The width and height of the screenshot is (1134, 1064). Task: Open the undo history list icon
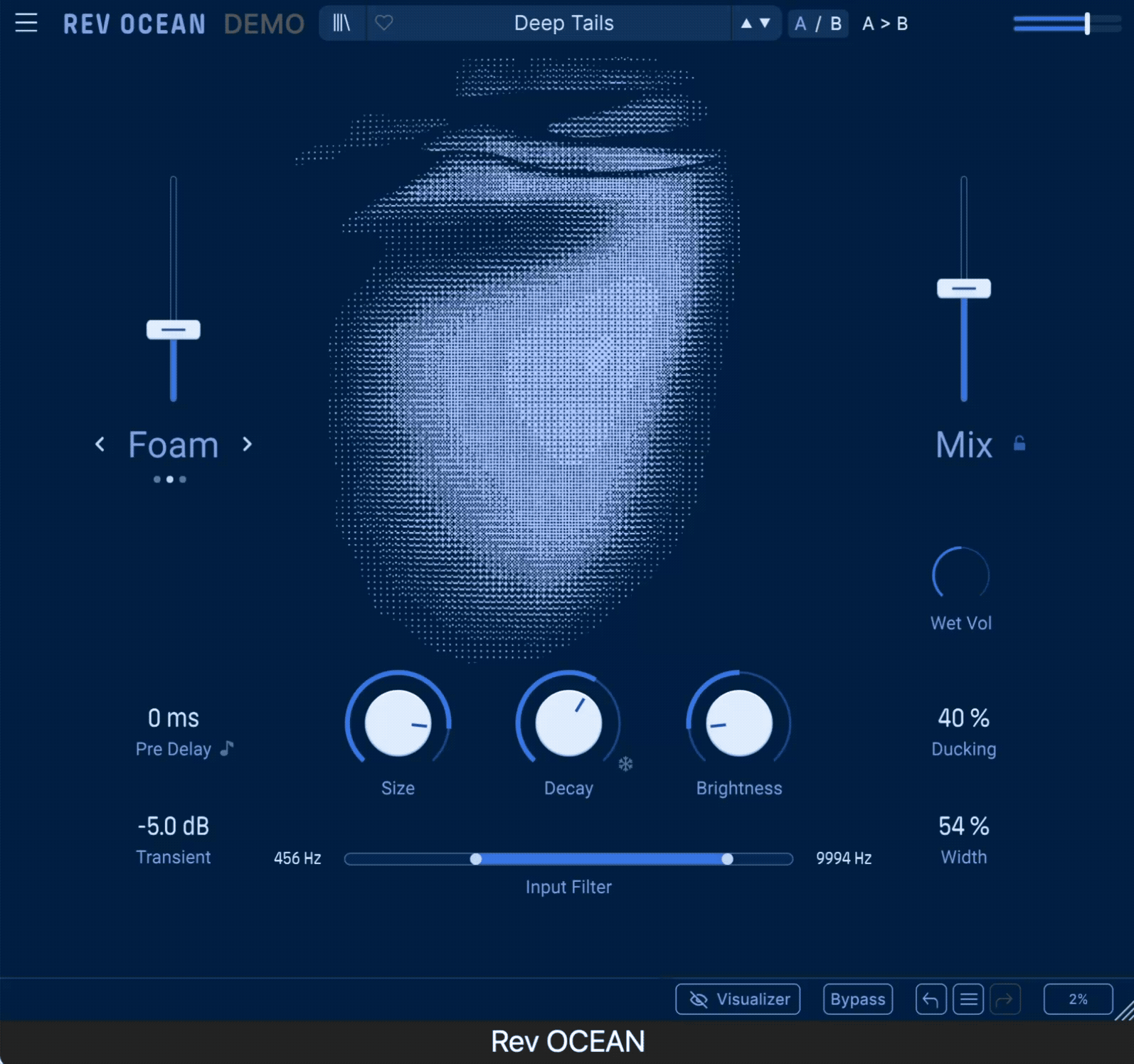(968, 999)
